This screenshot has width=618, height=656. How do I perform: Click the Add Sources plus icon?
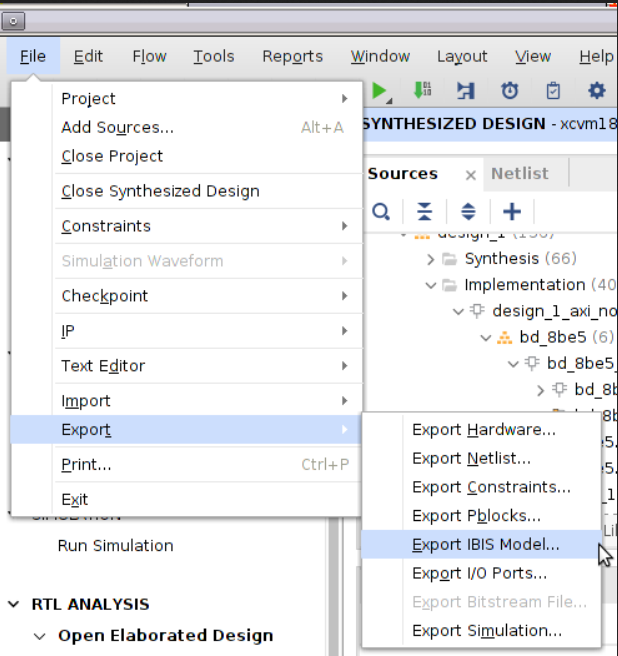pyautogui.click(x=512, y=212)
